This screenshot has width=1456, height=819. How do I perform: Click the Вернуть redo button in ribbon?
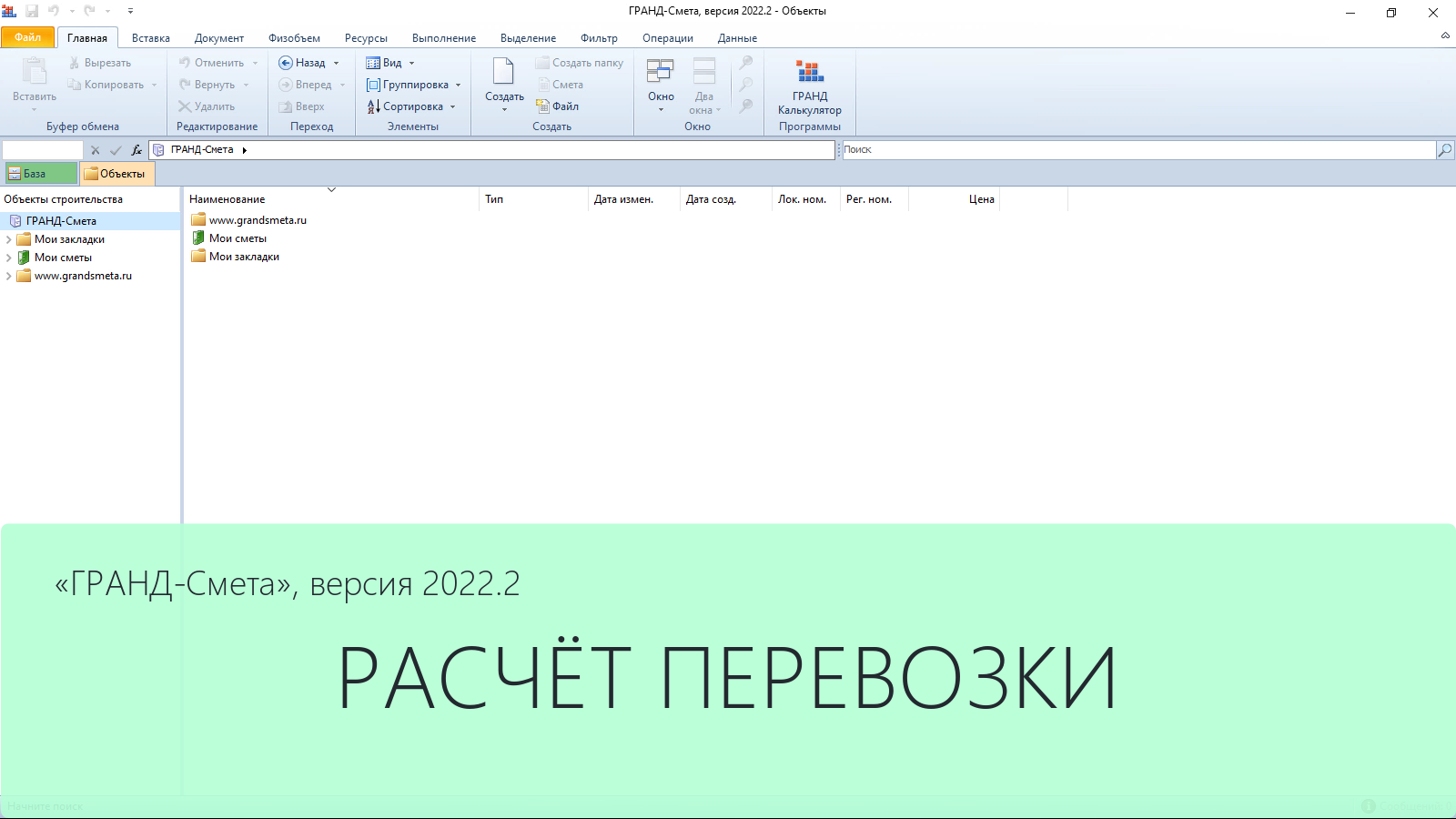tap(207, 85)
